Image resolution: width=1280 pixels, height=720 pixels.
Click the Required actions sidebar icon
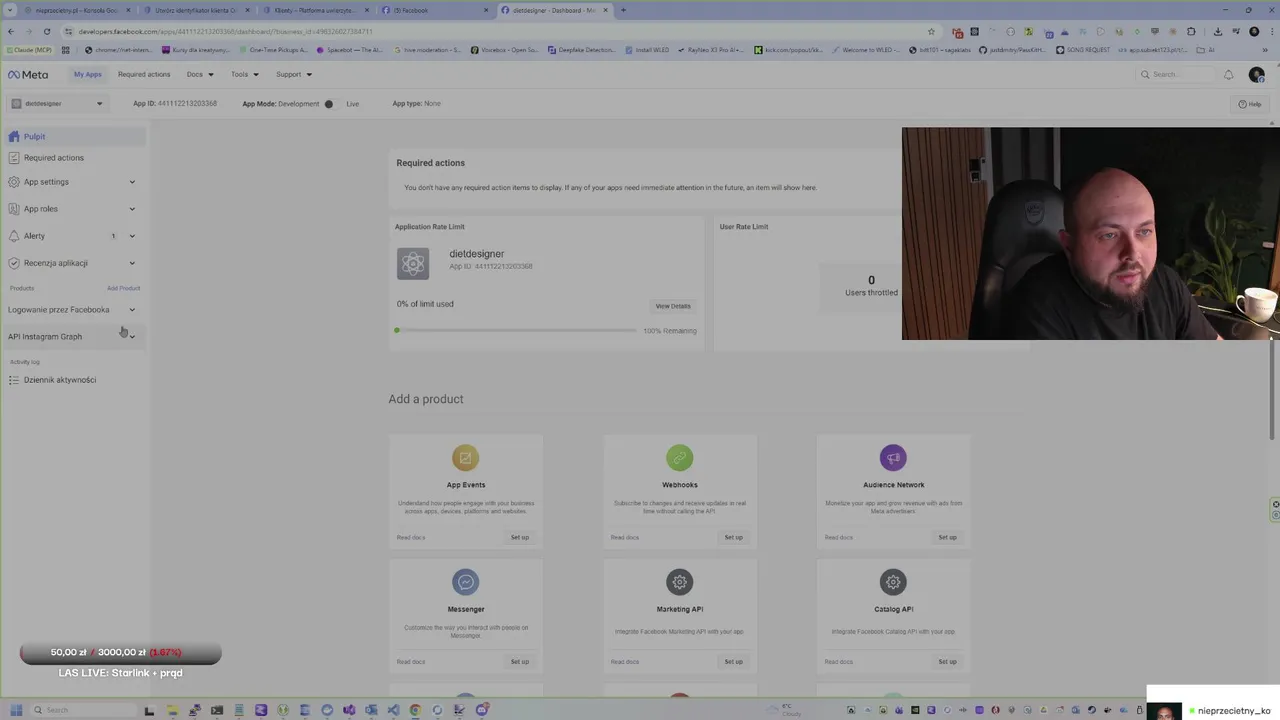pyautogui.click(x=14, y=157)
